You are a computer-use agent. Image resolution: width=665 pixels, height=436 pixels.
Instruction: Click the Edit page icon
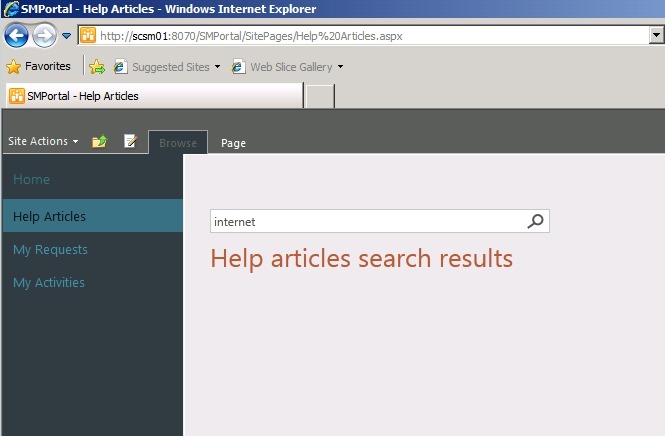tap(130, 142)
